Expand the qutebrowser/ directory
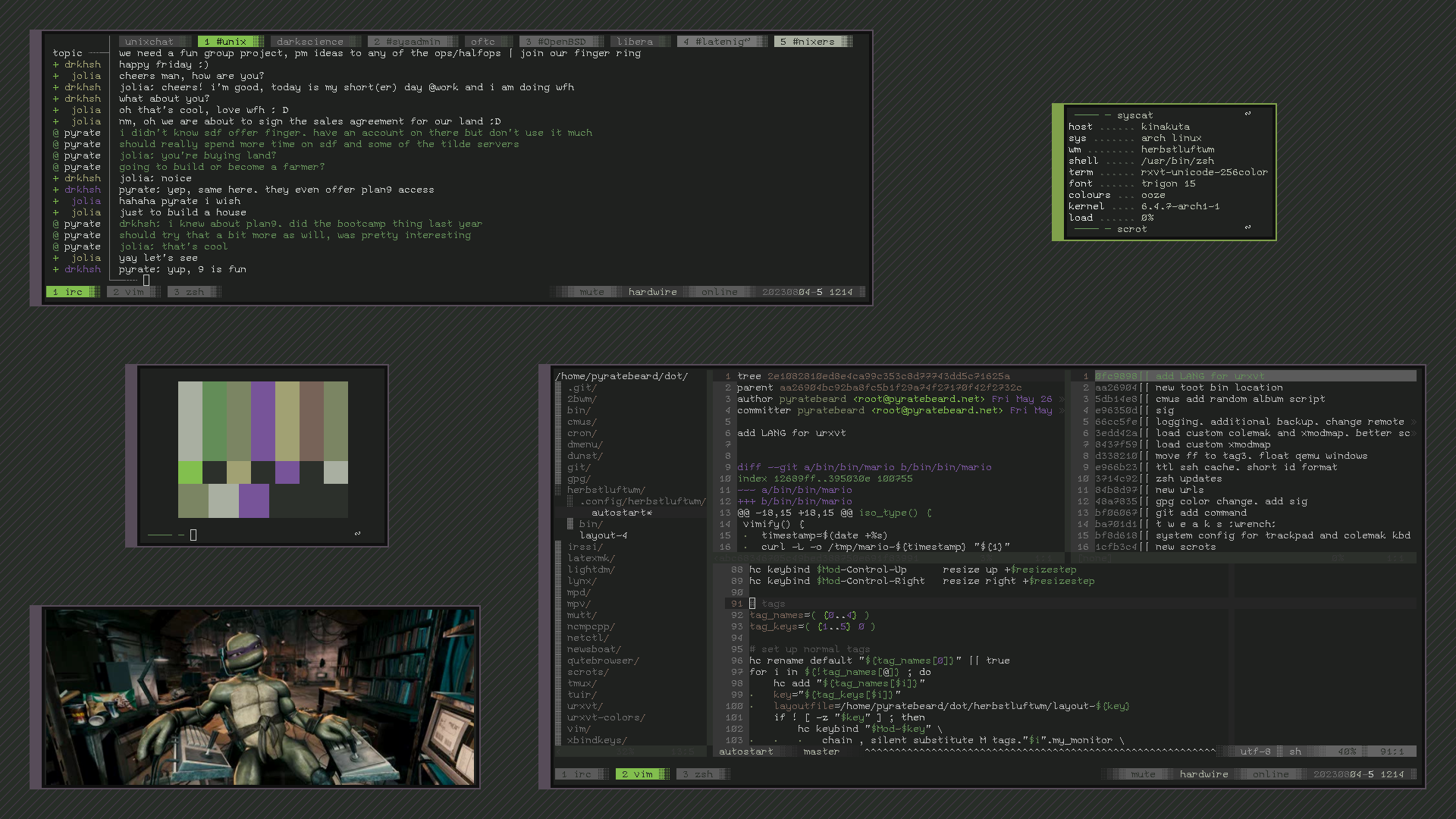Screen dimensions: 1456x819 pos(603,661)
